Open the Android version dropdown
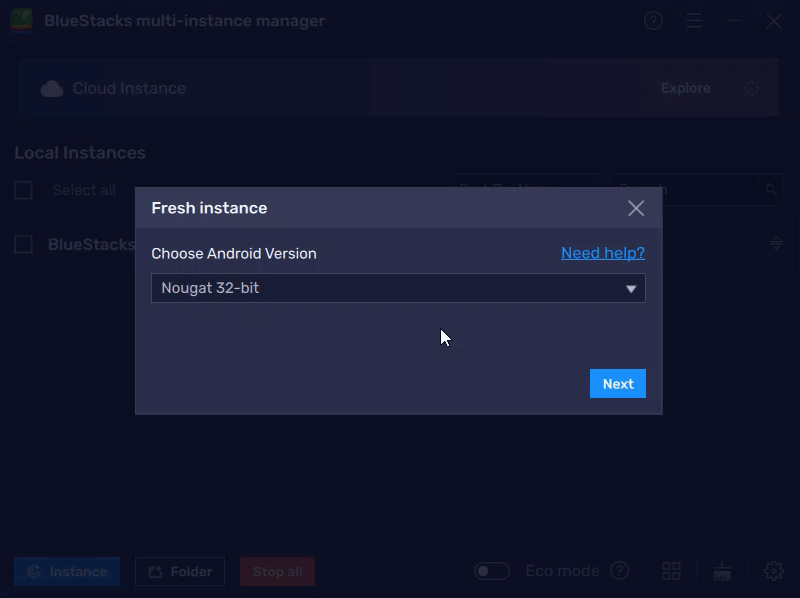800x598 pixels. [398, 288]
